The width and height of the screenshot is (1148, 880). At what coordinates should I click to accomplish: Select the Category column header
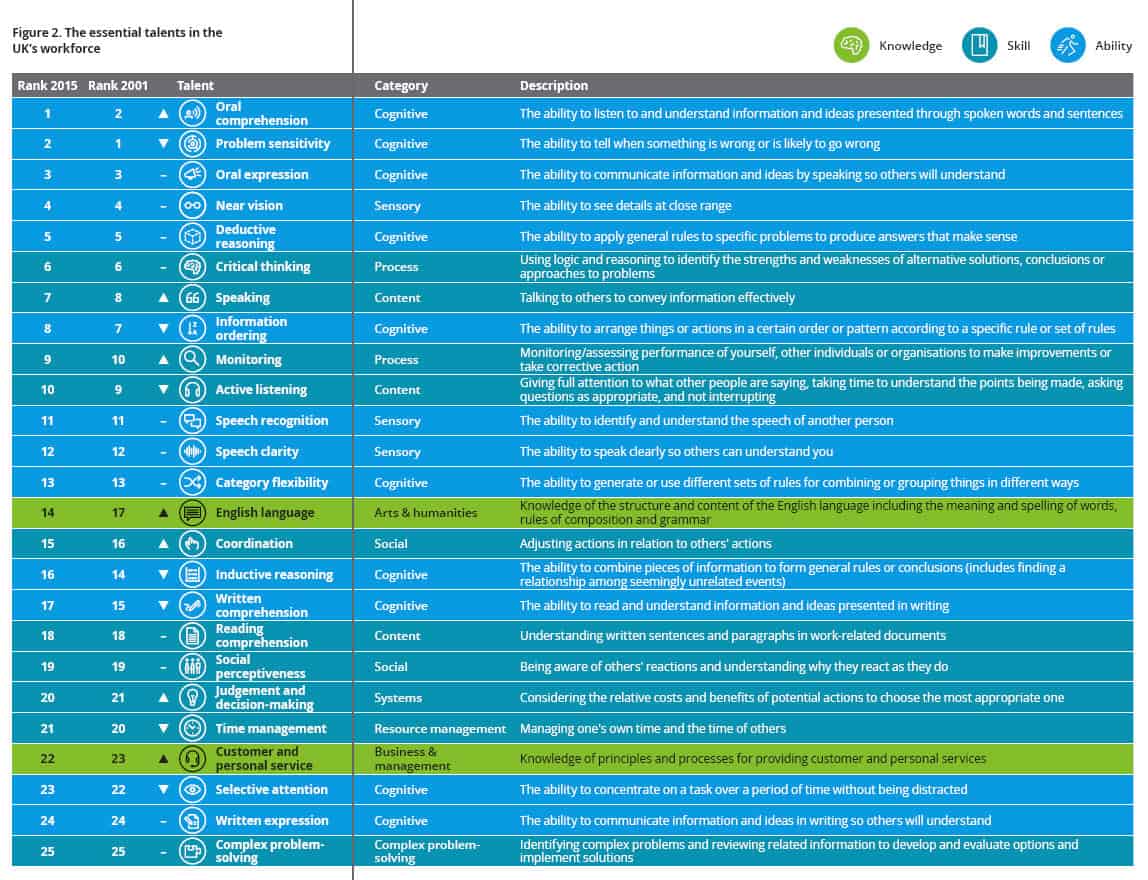point(400,86)
